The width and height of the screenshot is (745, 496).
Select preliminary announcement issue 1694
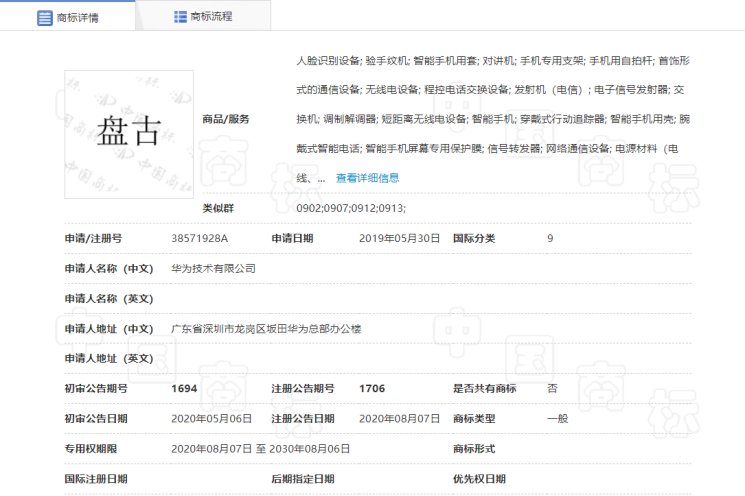click(x=184, y=389)
